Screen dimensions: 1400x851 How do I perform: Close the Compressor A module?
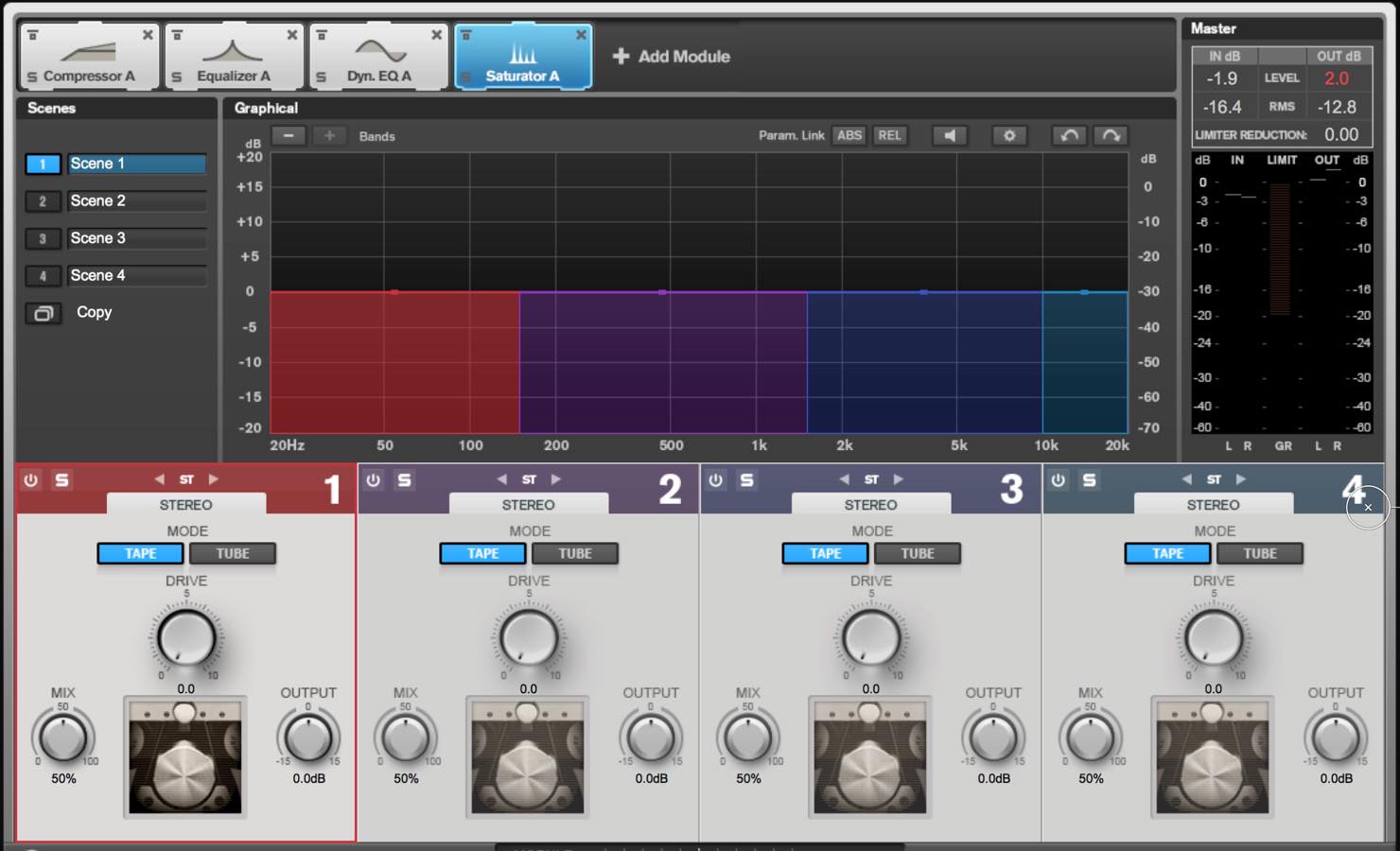(148, 35)
